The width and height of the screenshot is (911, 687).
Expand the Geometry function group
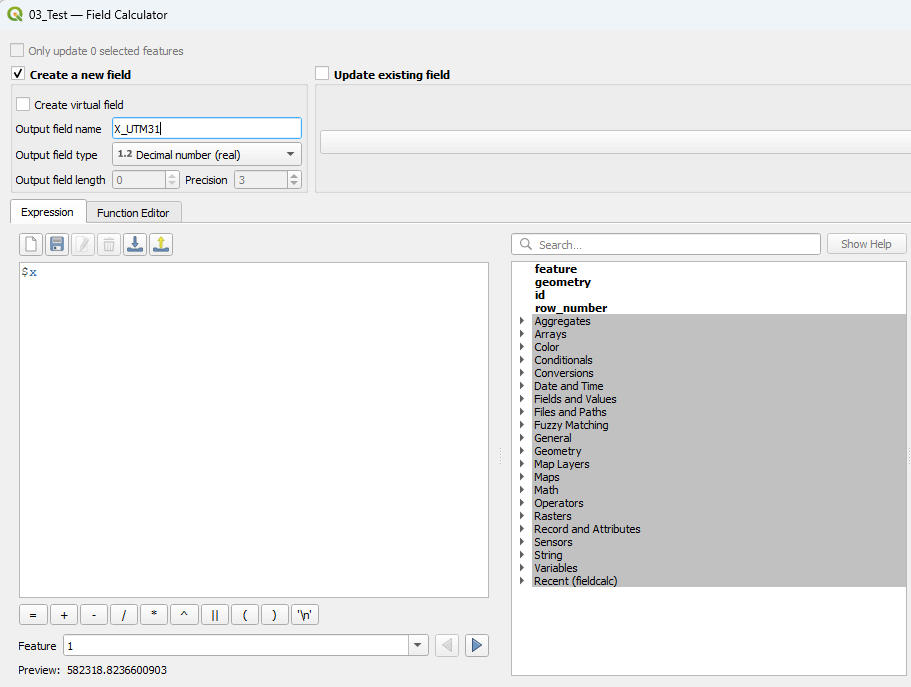tap(522, 451)
